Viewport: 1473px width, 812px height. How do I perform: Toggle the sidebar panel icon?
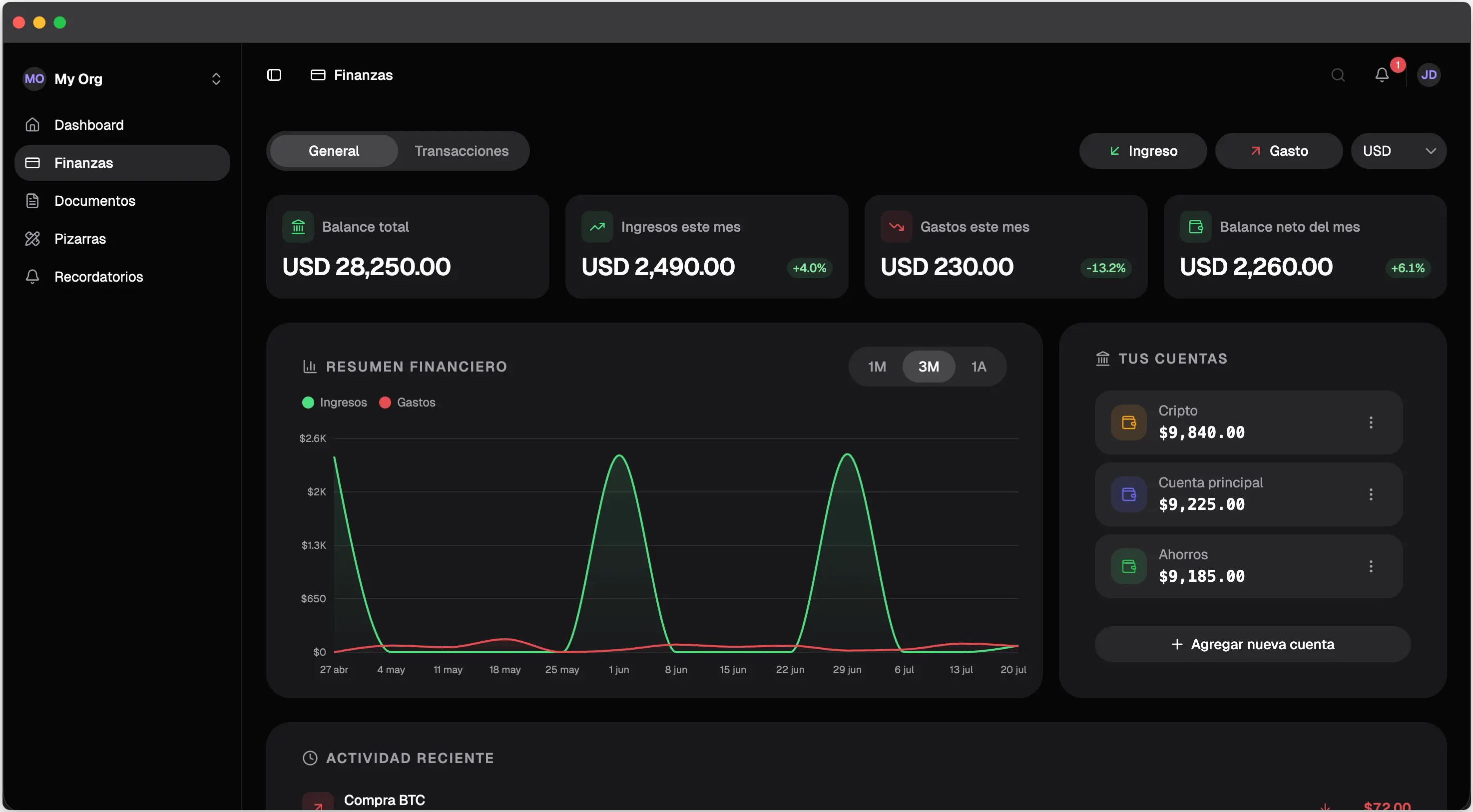(x=274, y=75)
